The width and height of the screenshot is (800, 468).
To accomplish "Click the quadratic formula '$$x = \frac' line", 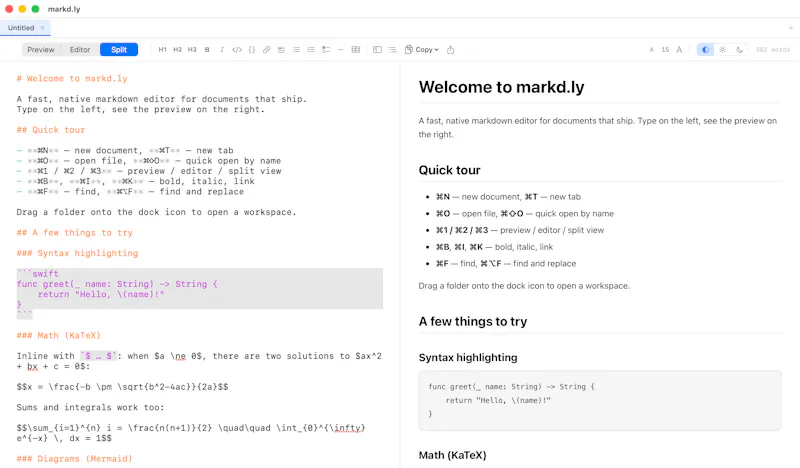I will pyautogui.click(x=122, y=387).
